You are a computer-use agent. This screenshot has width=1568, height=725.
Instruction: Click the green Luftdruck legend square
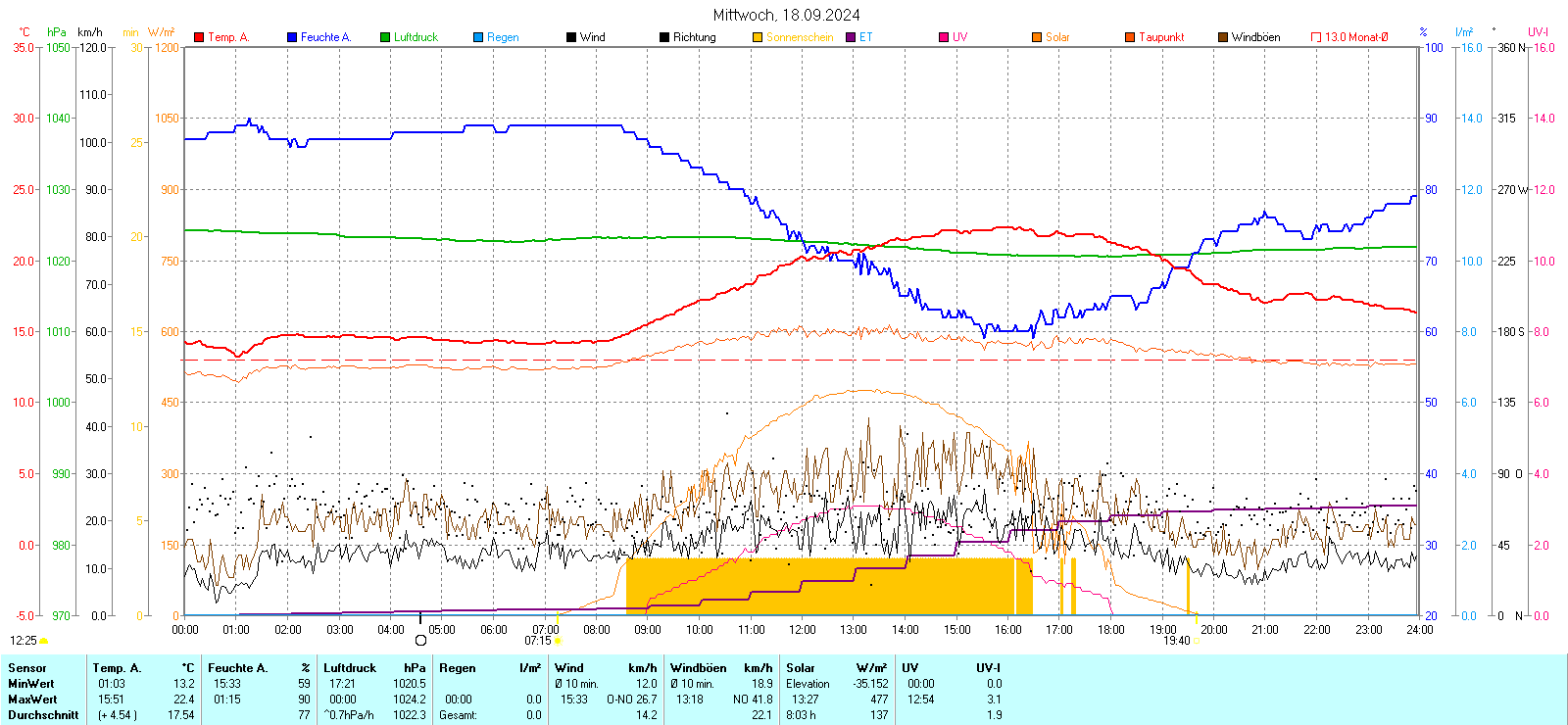point(385,37)
